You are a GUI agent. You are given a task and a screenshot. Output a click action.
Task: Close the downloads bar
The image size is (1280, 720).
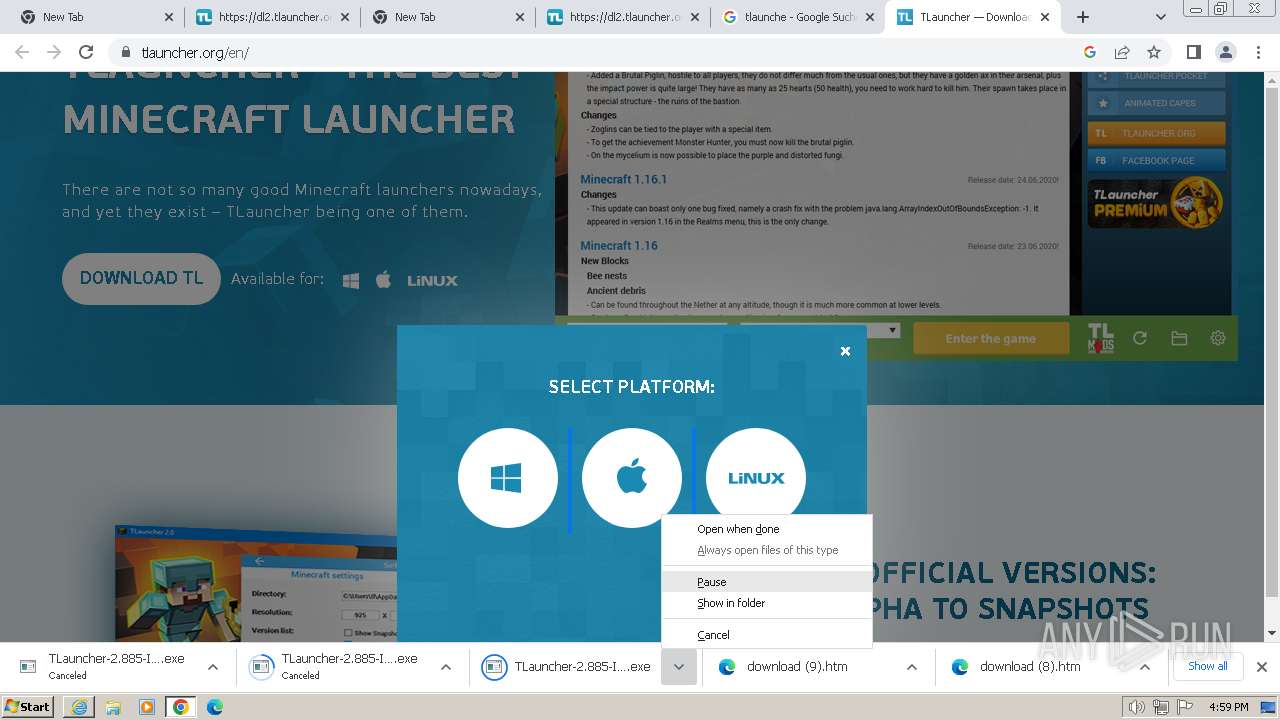point(1262,667)
